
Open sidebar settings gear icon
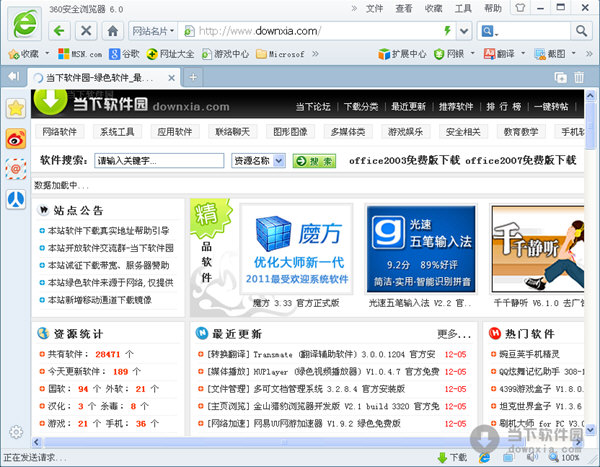click(x=16, y=432)
